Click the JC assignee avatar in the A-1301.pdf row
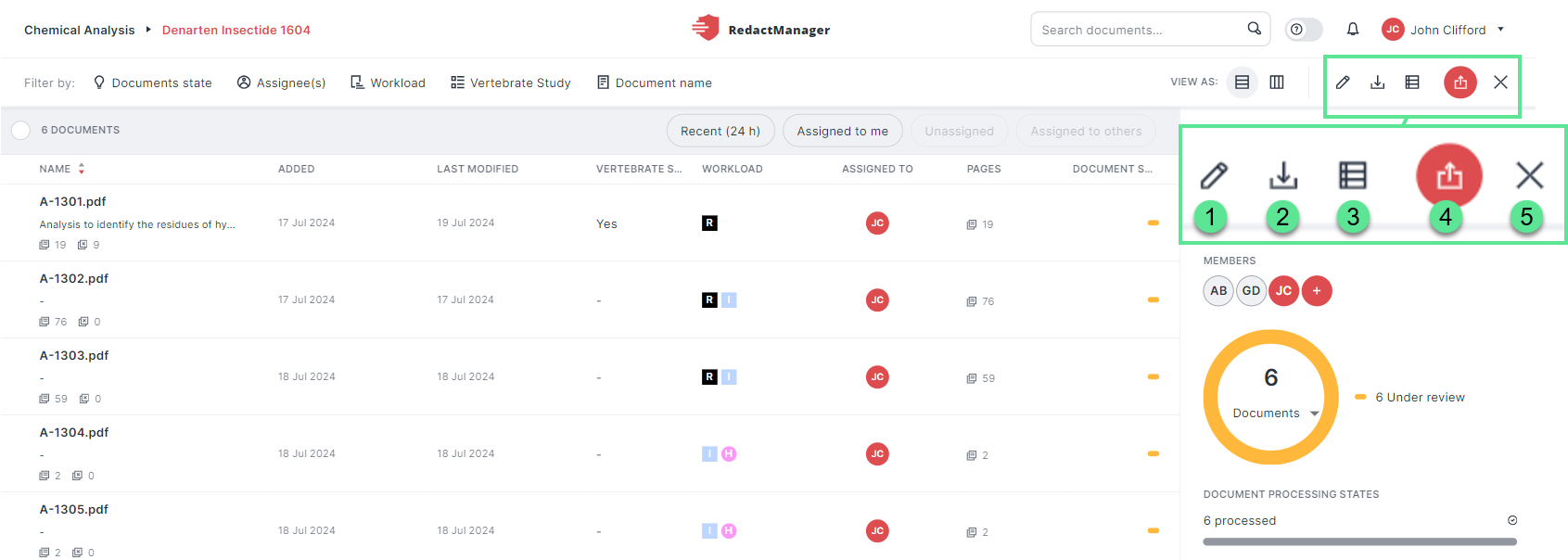 [x=877, y=223]
